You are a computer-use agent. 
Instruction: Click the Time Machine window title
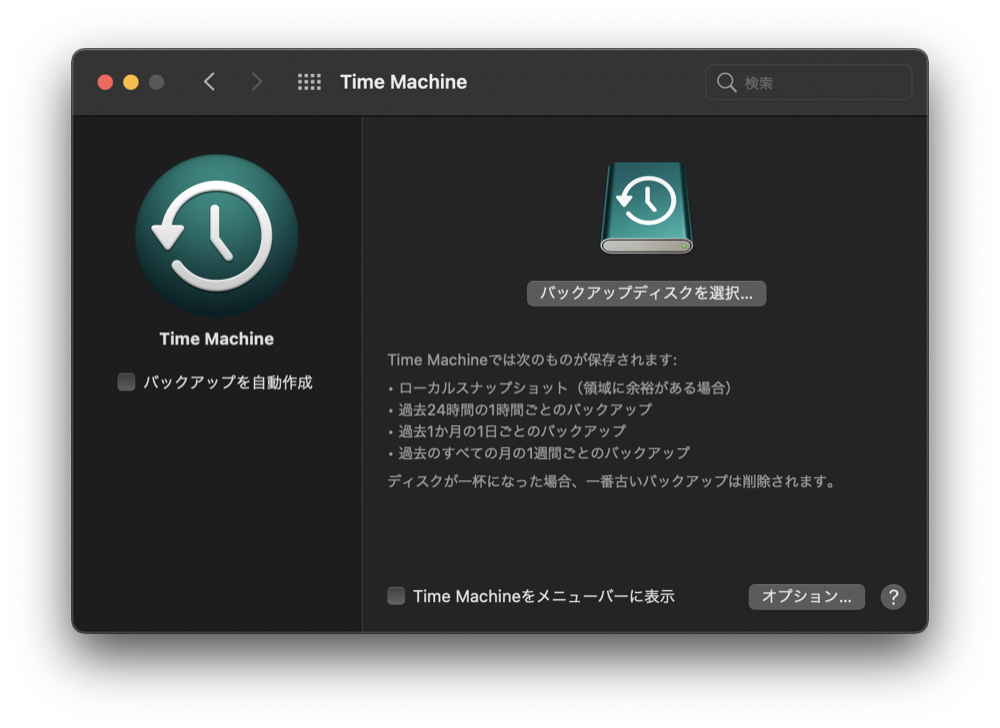404,82
